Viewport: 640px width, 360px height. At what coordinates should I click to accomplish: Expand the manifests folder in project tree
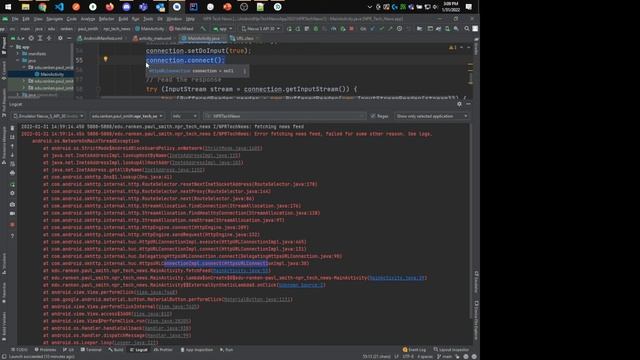coord(18,53)
